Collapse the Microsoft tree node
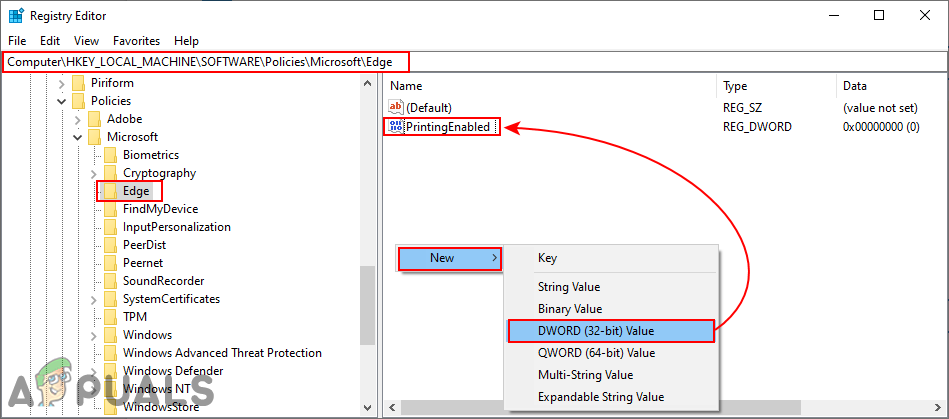The height and width of the screenshot is (419, 949). pos(78,137)
